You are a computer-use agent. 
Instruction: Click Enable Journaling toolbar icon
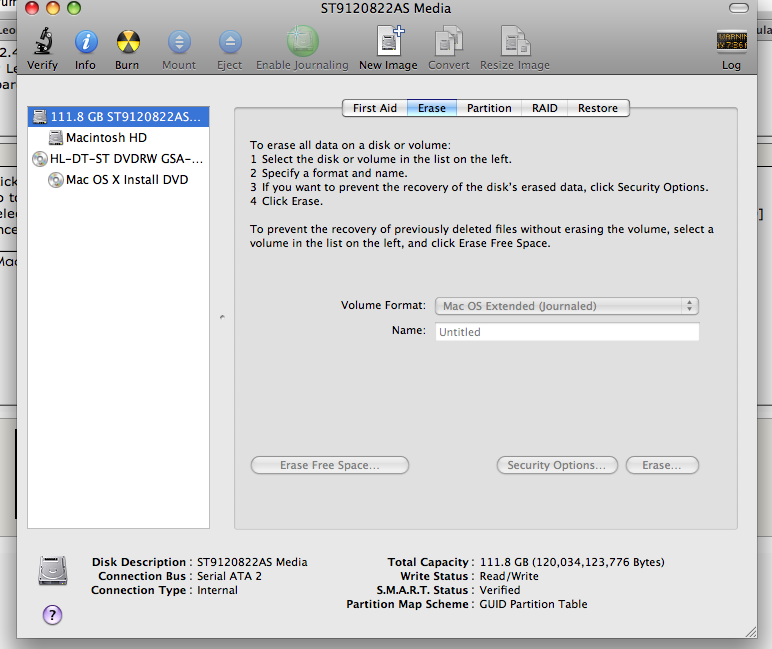302,41
